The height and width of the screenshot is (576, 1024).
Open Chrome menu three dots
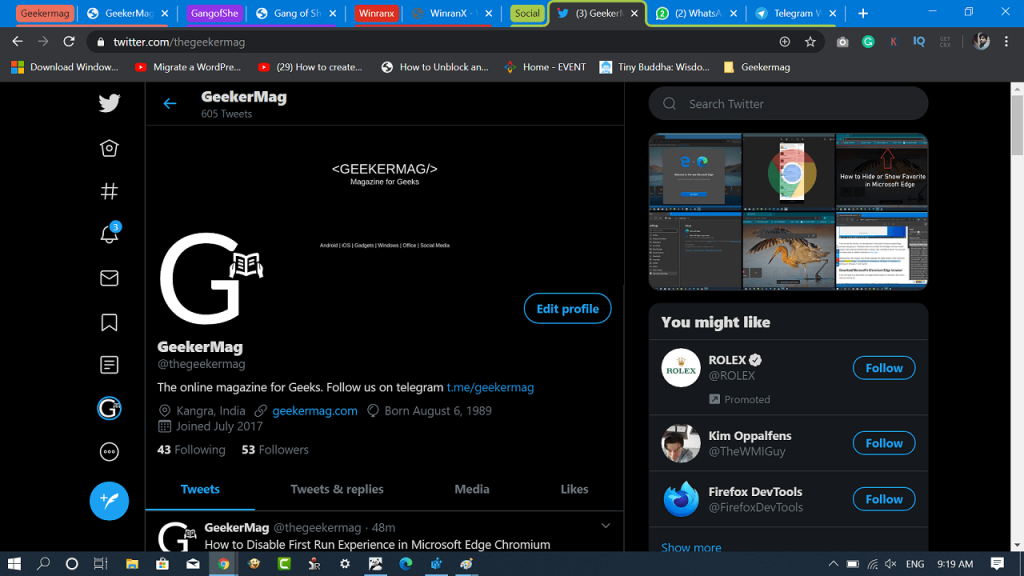[1006, 42]
